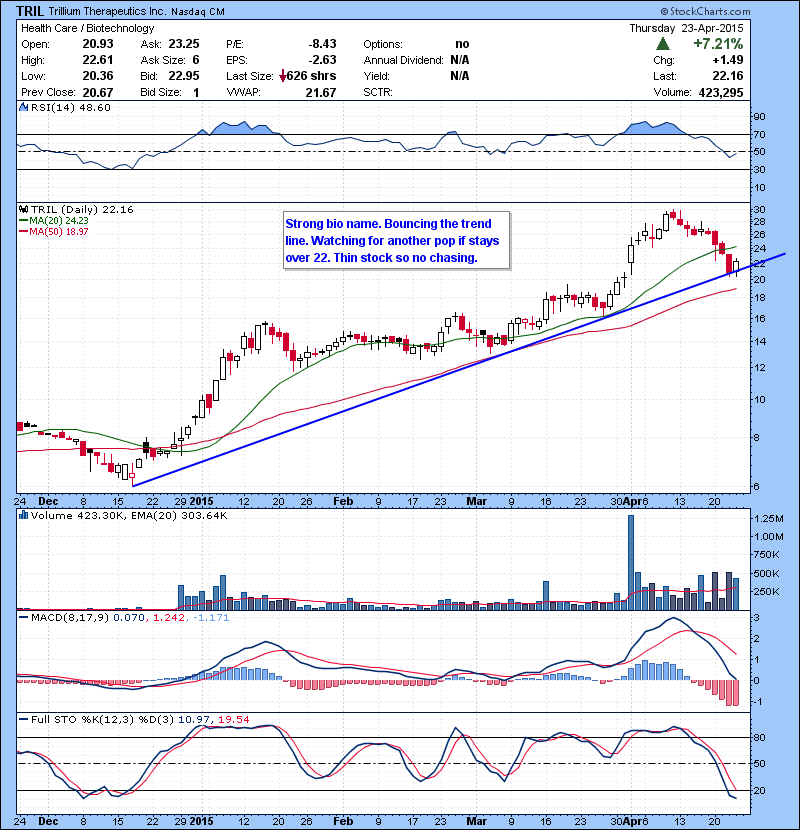Viewport: 800px width, 830px height.
Task: Click the SCTR label
Action: pyautogui.click(x=378, y=93)
